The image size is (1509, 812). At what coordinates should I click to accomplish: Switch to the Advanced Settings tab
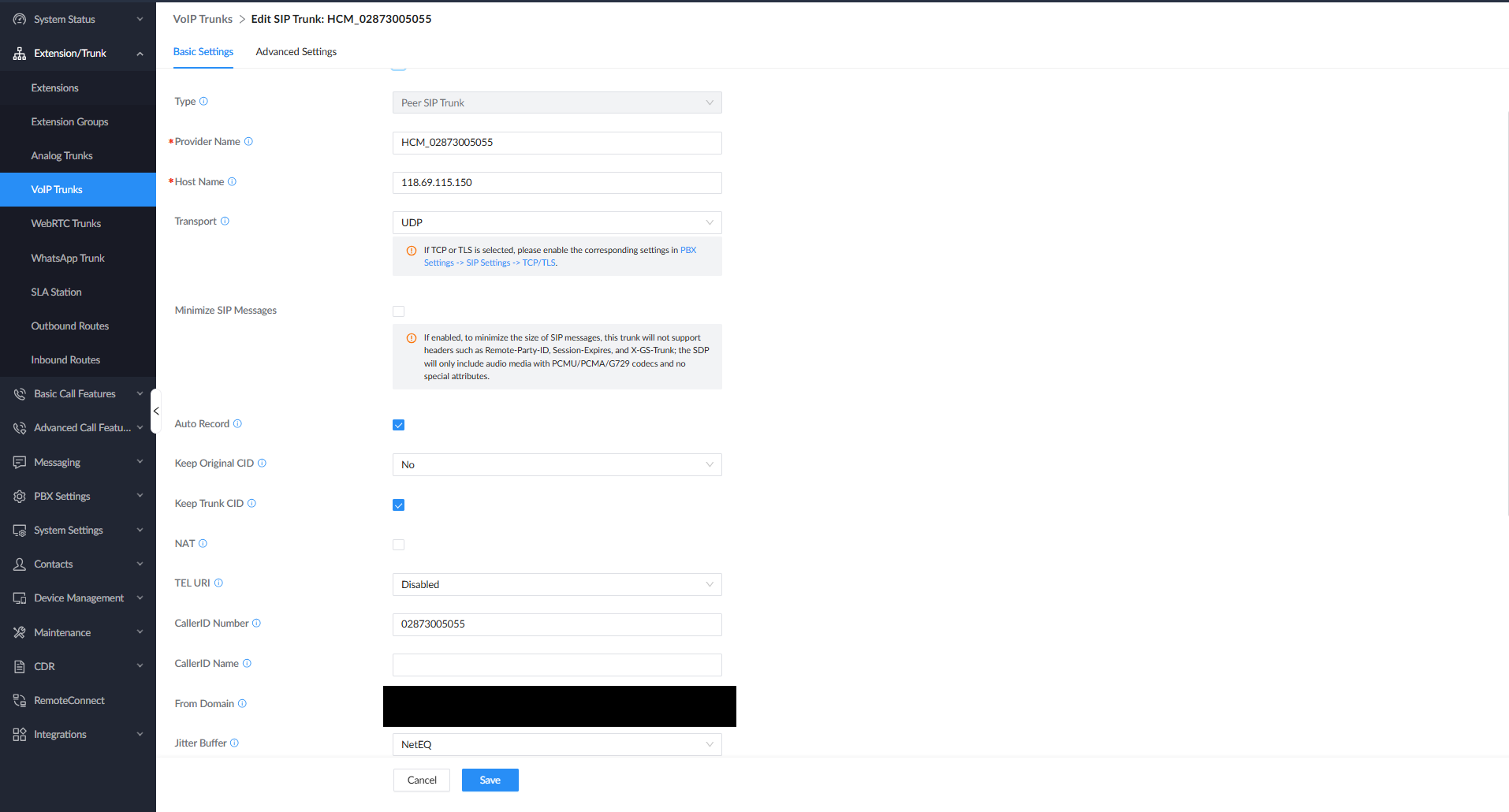pyautogui.click(x=296, y=51)
